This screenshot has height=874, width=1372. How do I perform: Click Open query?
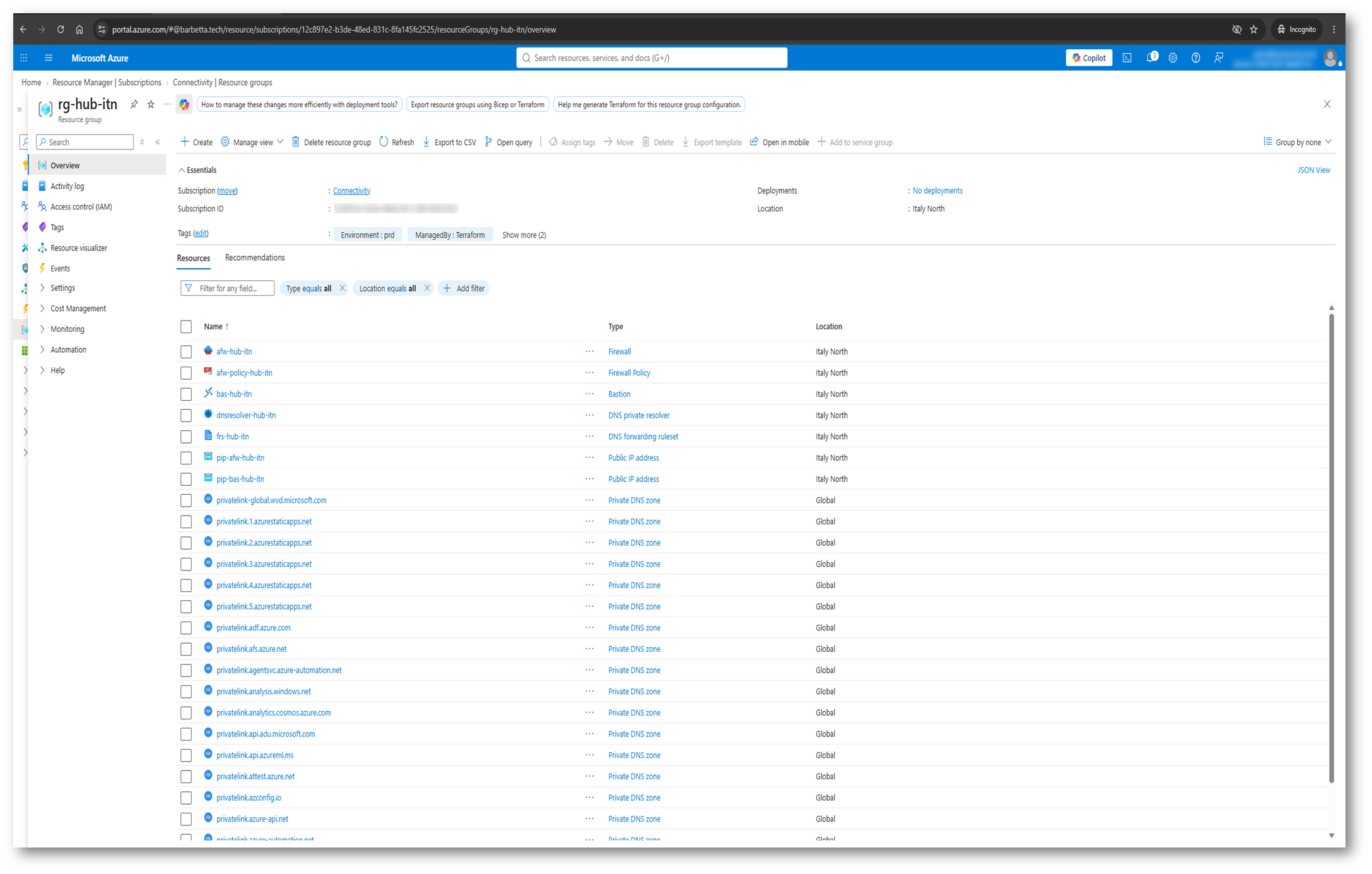[x=508, y=143]
